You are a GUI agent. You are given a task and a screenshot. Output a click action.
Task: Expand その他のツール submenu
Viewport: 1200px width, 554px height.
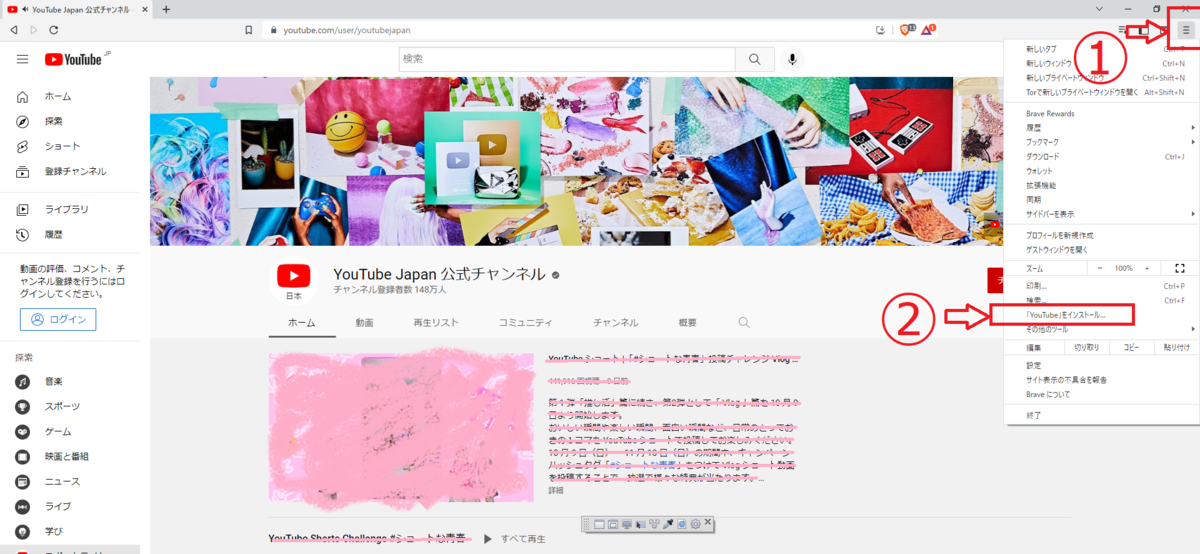click(1102, 329)
